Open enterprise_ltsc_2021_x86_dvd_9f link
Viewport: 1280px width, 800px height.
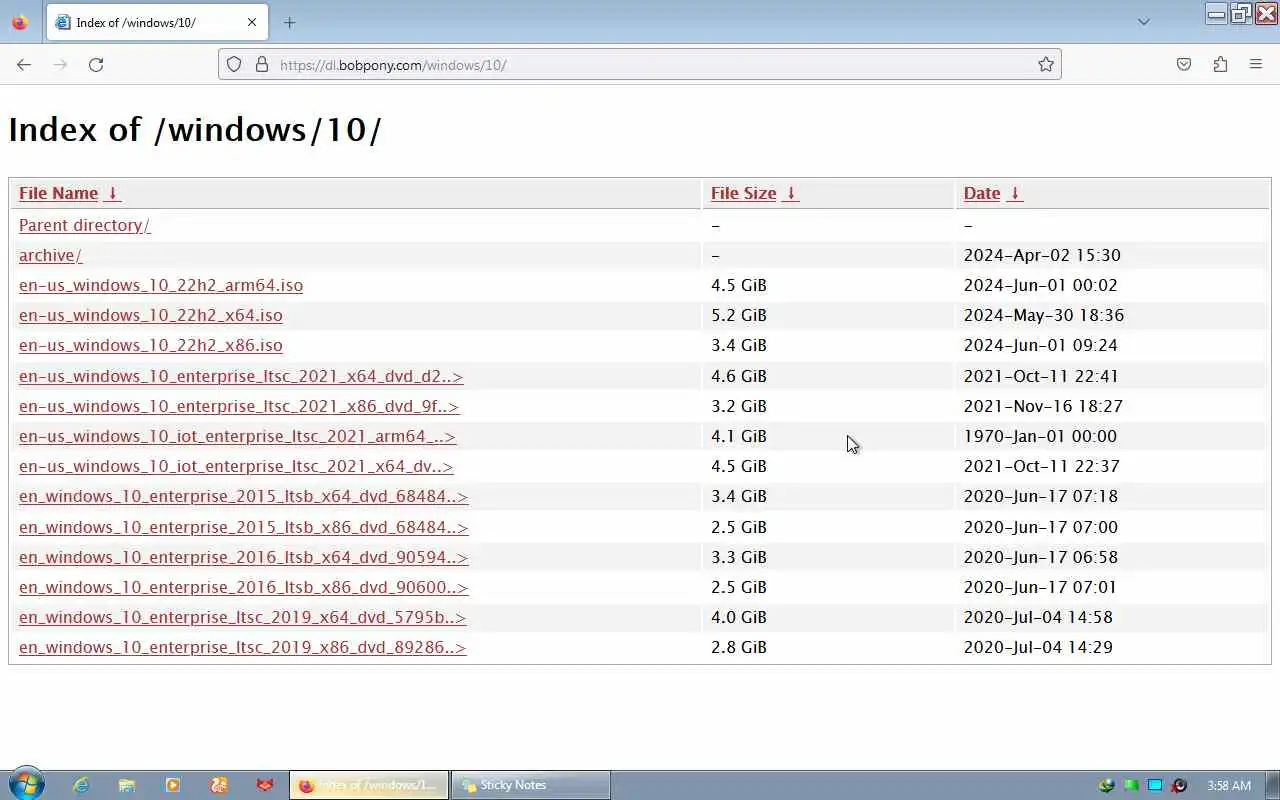click(239, 406)
